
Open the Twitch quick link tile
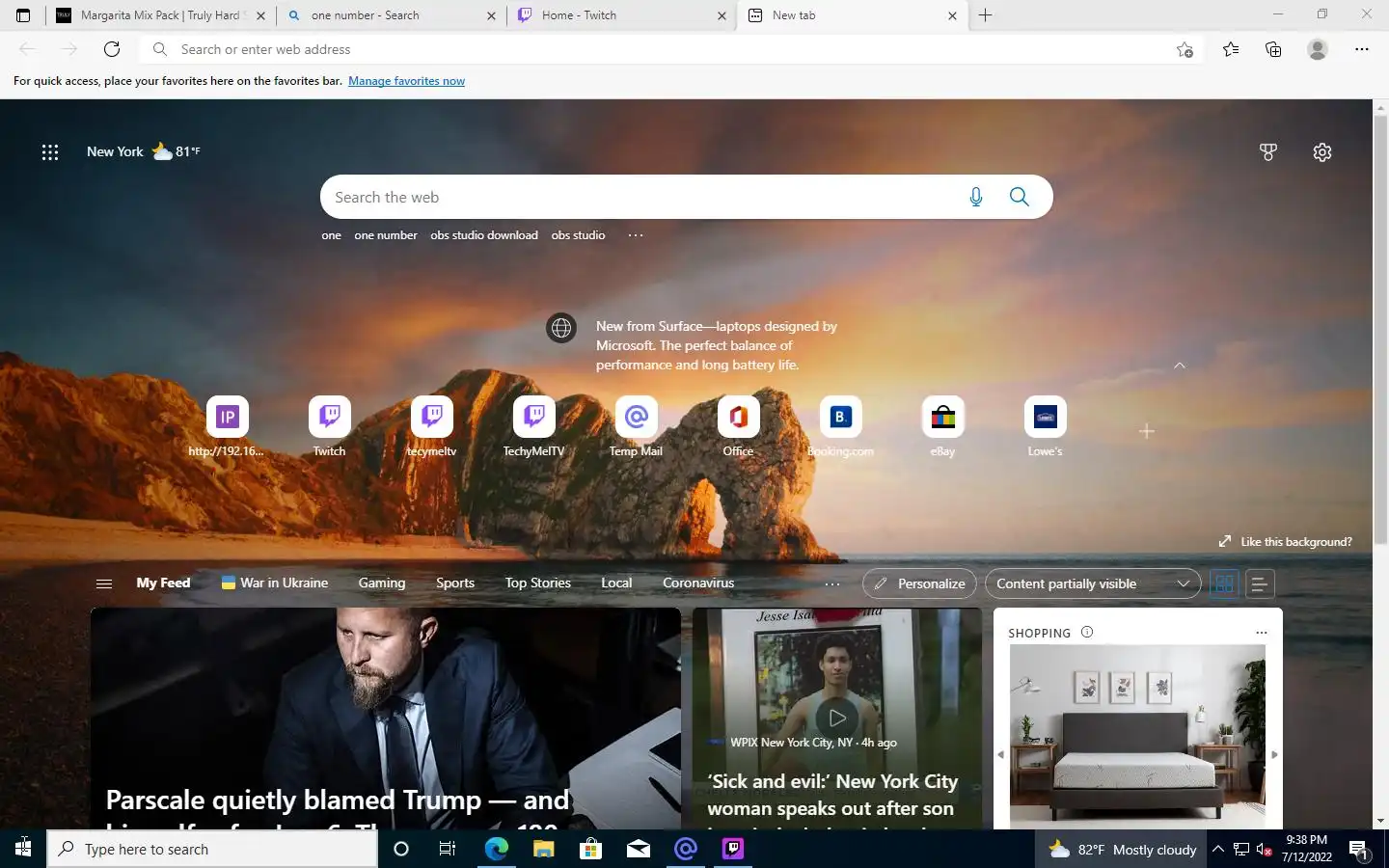point(329,426)
